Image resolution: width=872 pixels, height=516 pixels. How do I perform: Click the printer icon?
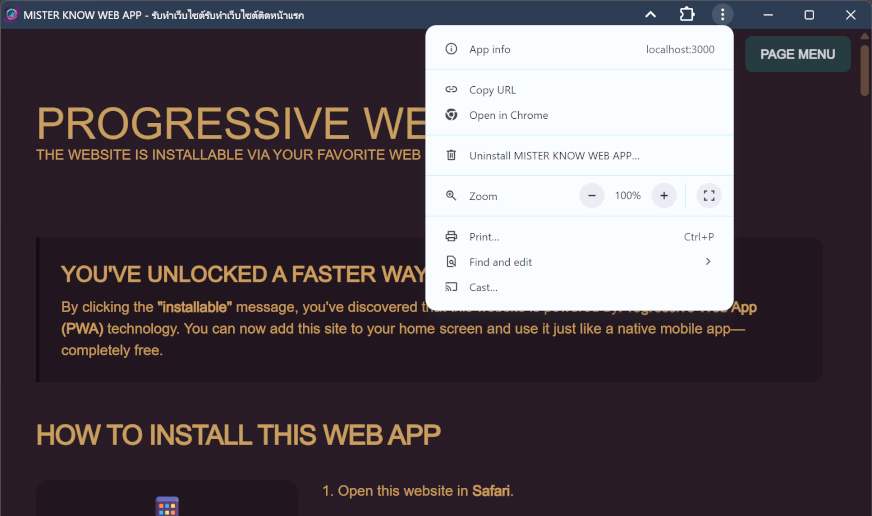451,236
